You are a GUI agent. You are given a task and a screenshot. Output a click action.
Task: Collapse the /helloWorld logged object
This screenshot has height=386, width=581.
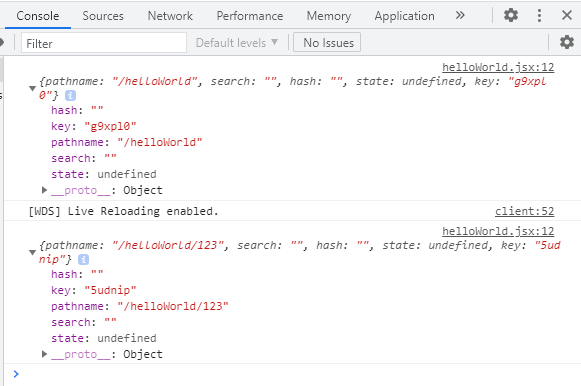pyautogui.click(x=32, y=88)
